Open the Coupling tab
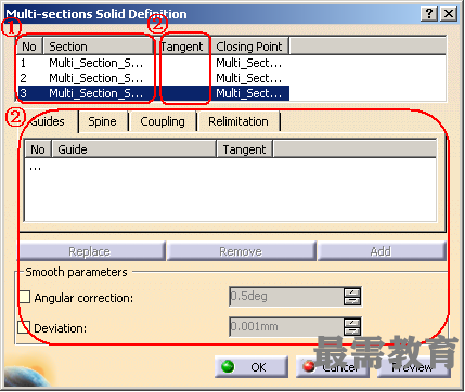 click(162, 122)
